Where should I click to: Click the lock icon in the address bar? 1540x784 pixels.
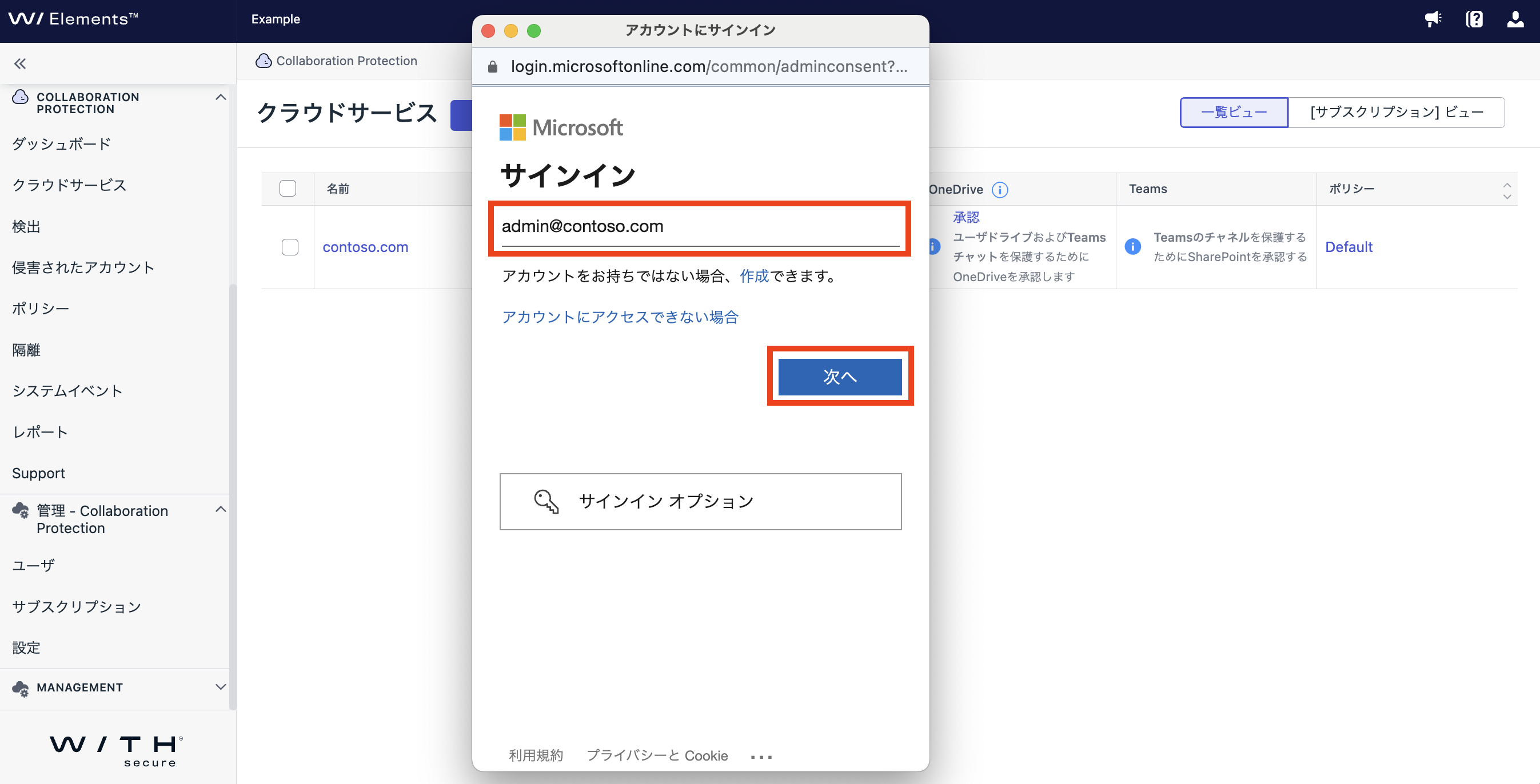493,66
